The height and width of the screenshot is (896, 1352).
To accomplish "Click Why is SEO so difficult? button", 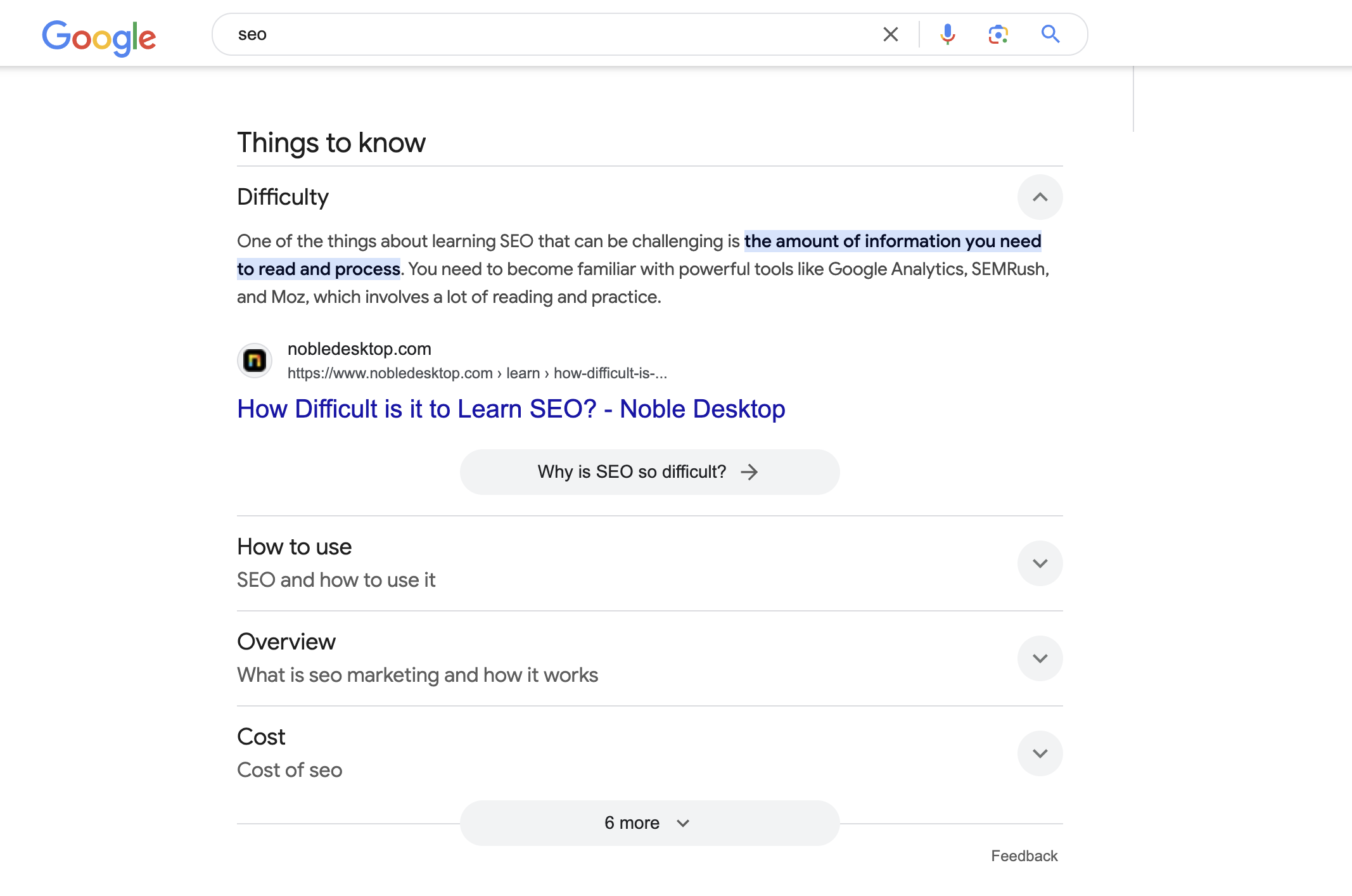I will (x=632, y=472).
